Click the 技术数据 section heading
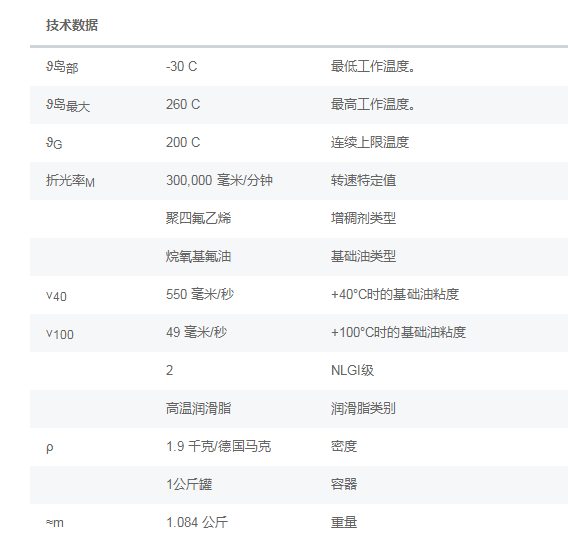 72,25
